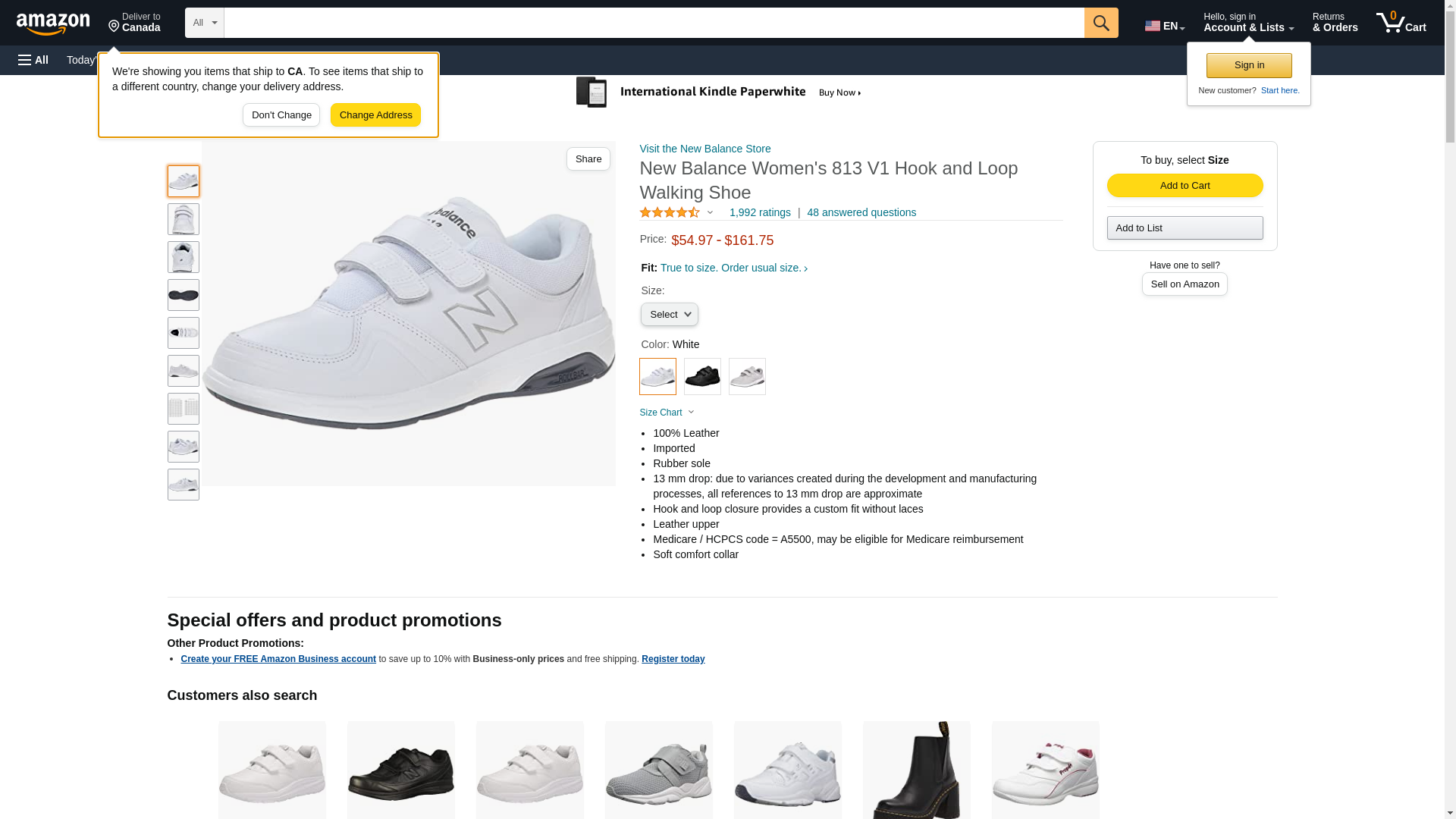
Task: Click the Amazon logo
Action: tap(53, 24)
